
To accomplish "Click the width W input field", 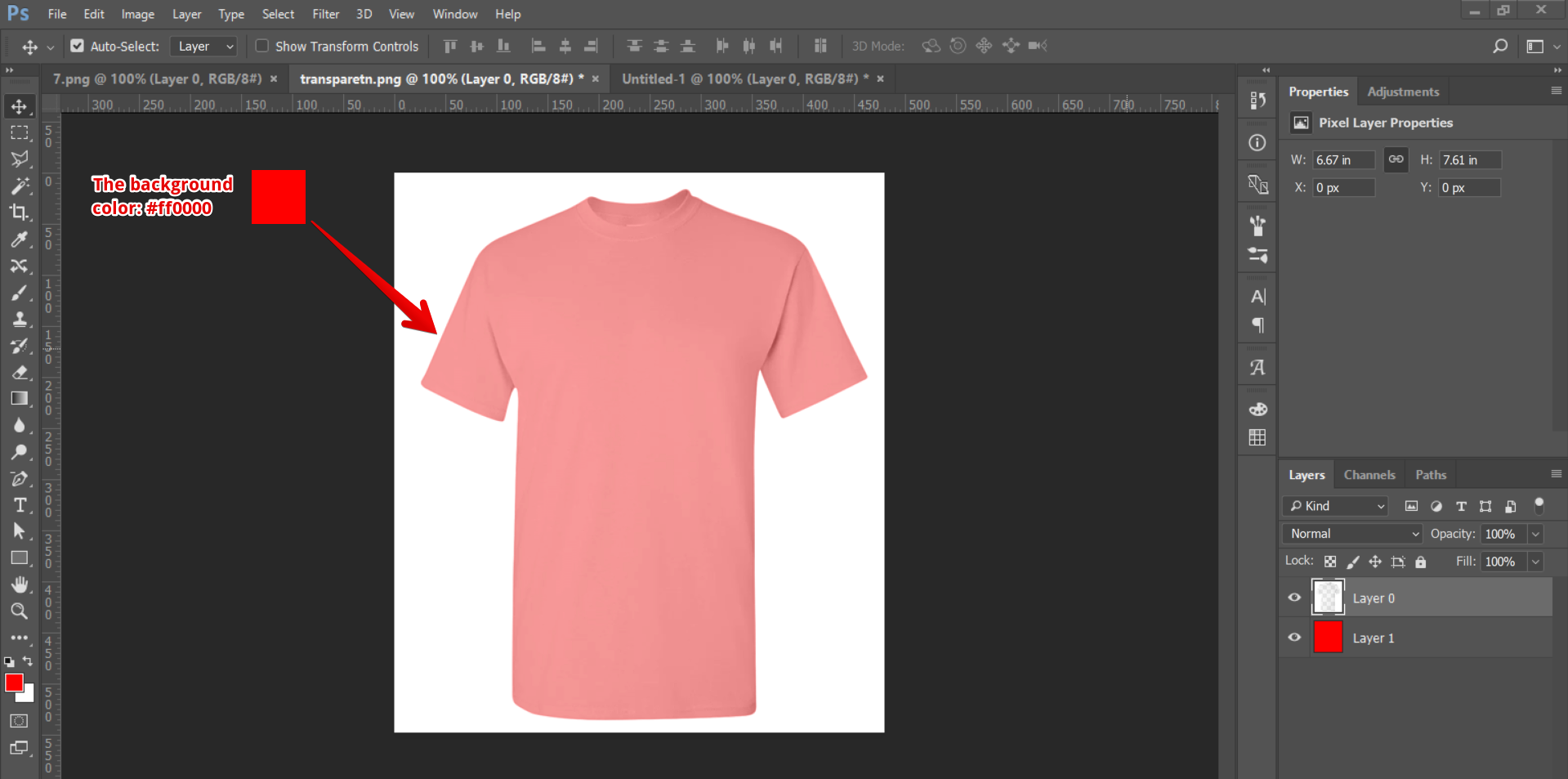I will click(x=1343, y=160).
